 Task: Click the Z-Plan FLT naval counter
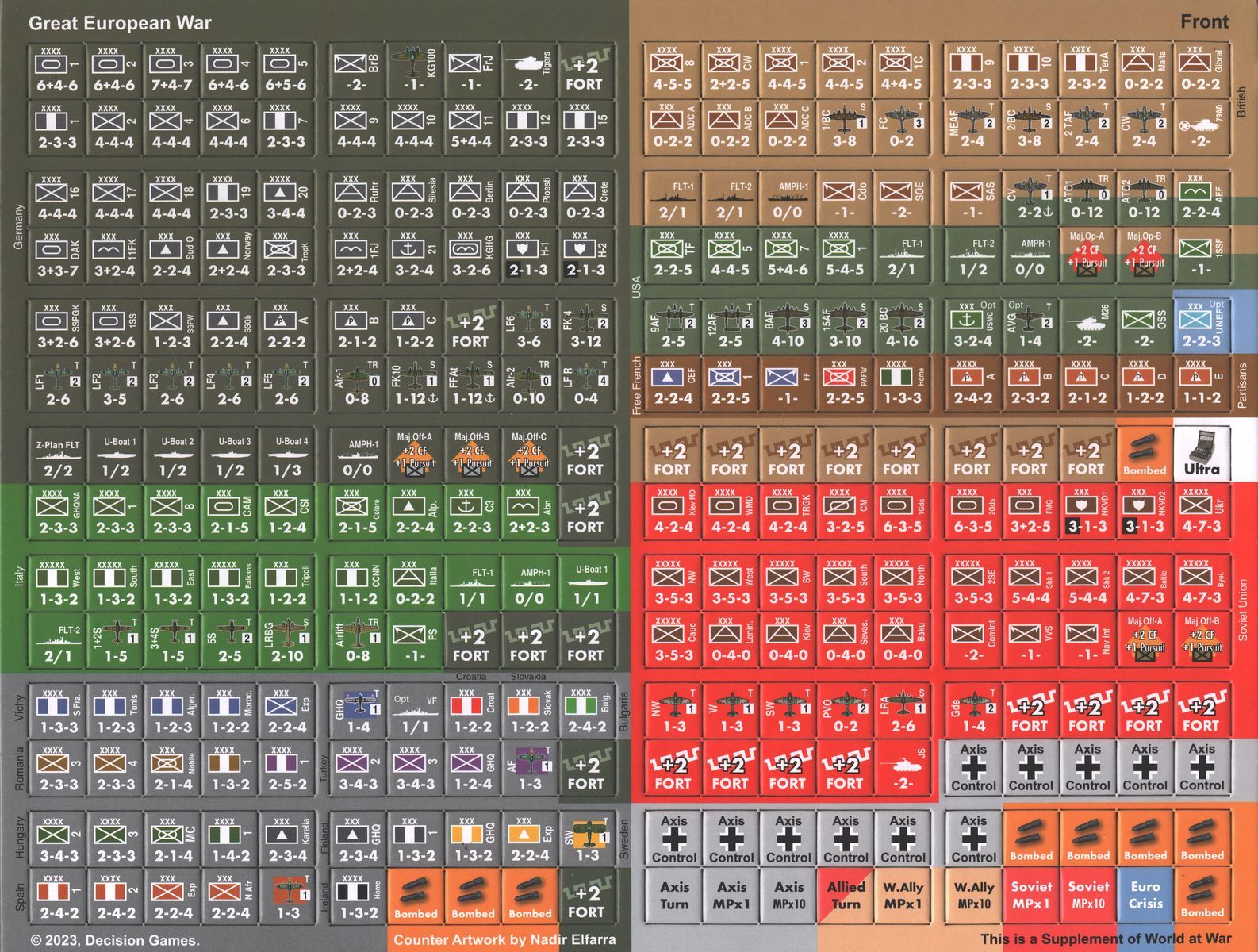click(58, 456)
